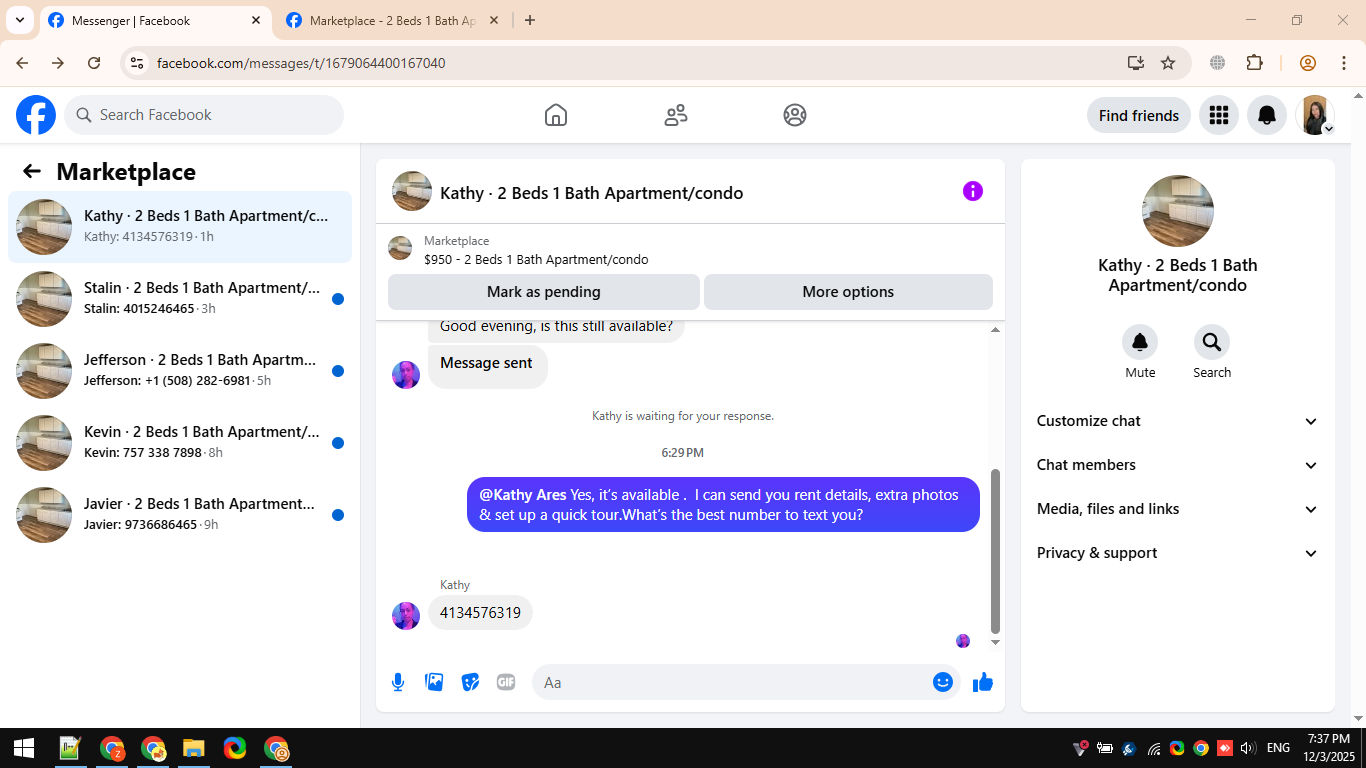Open File Explorer from the taskbar
The image size is (1366, 768).
pyautogui.click(x=194, y=748)
